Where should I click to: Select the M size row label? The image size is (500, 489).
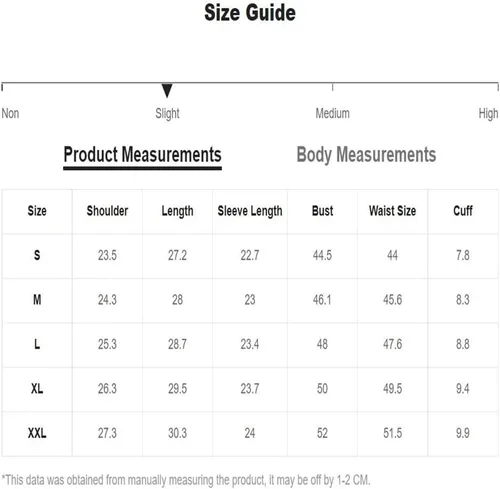(37, 300)
